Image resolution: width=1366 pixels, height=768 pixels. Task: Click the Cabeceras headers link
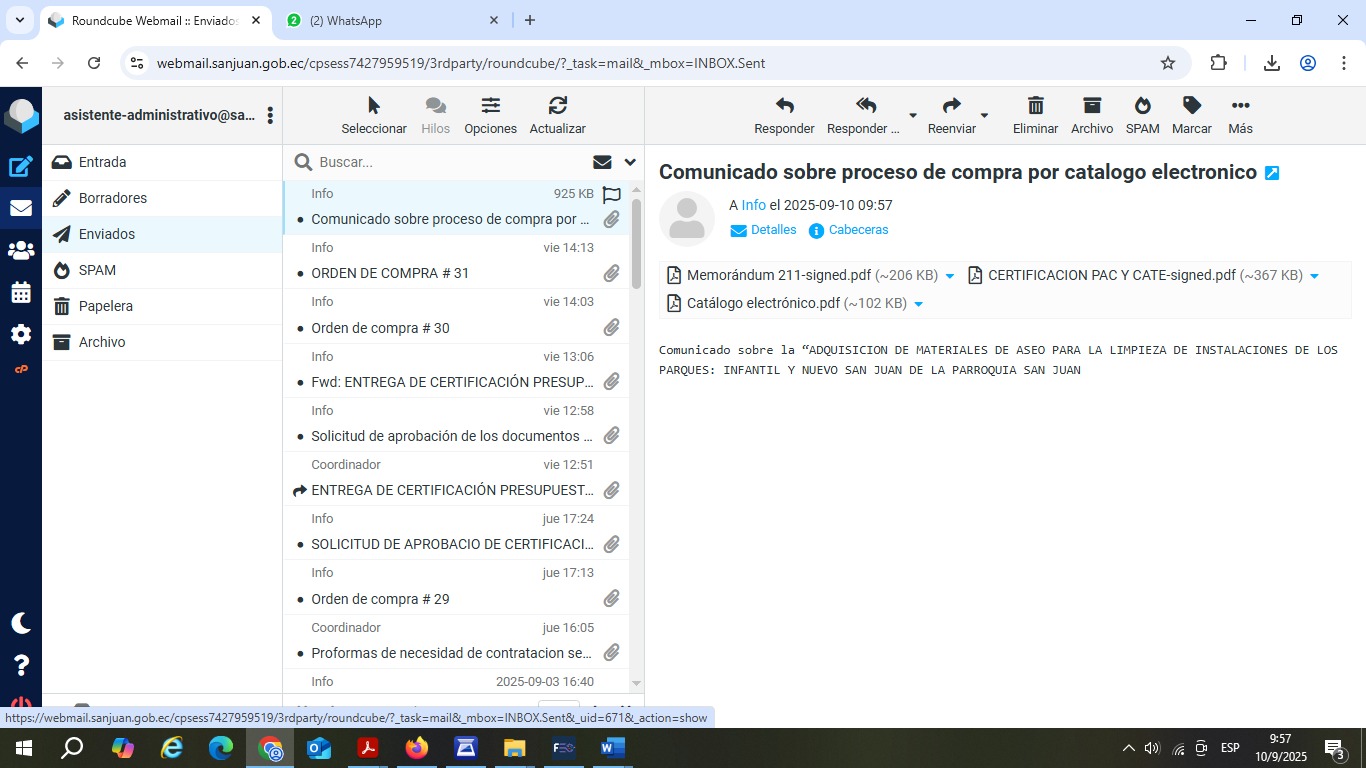[x=858, y=230]
